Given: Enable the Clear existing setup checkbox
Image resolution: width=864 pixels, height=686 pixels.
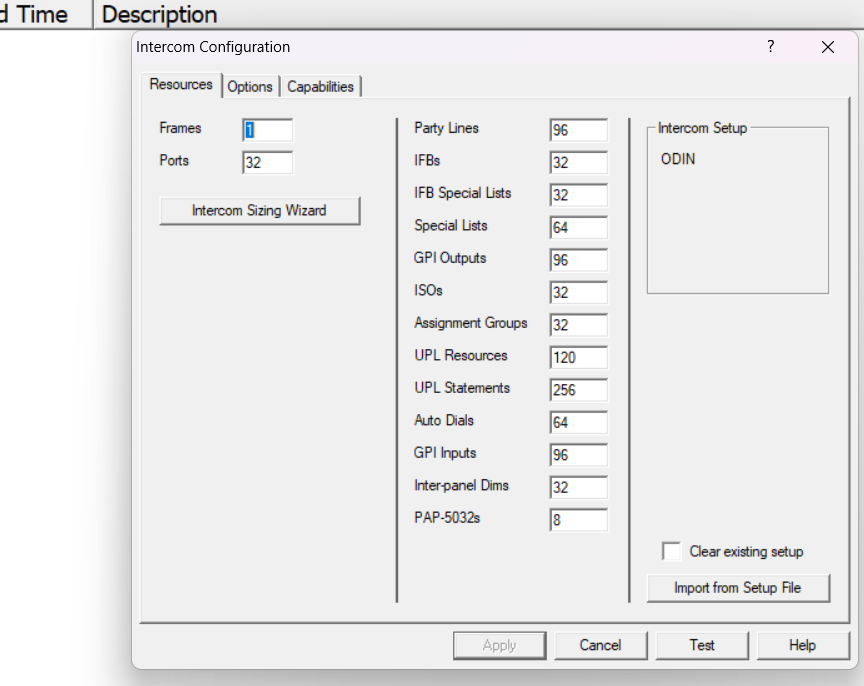Looking at the screenshot, I should [672, 552].
